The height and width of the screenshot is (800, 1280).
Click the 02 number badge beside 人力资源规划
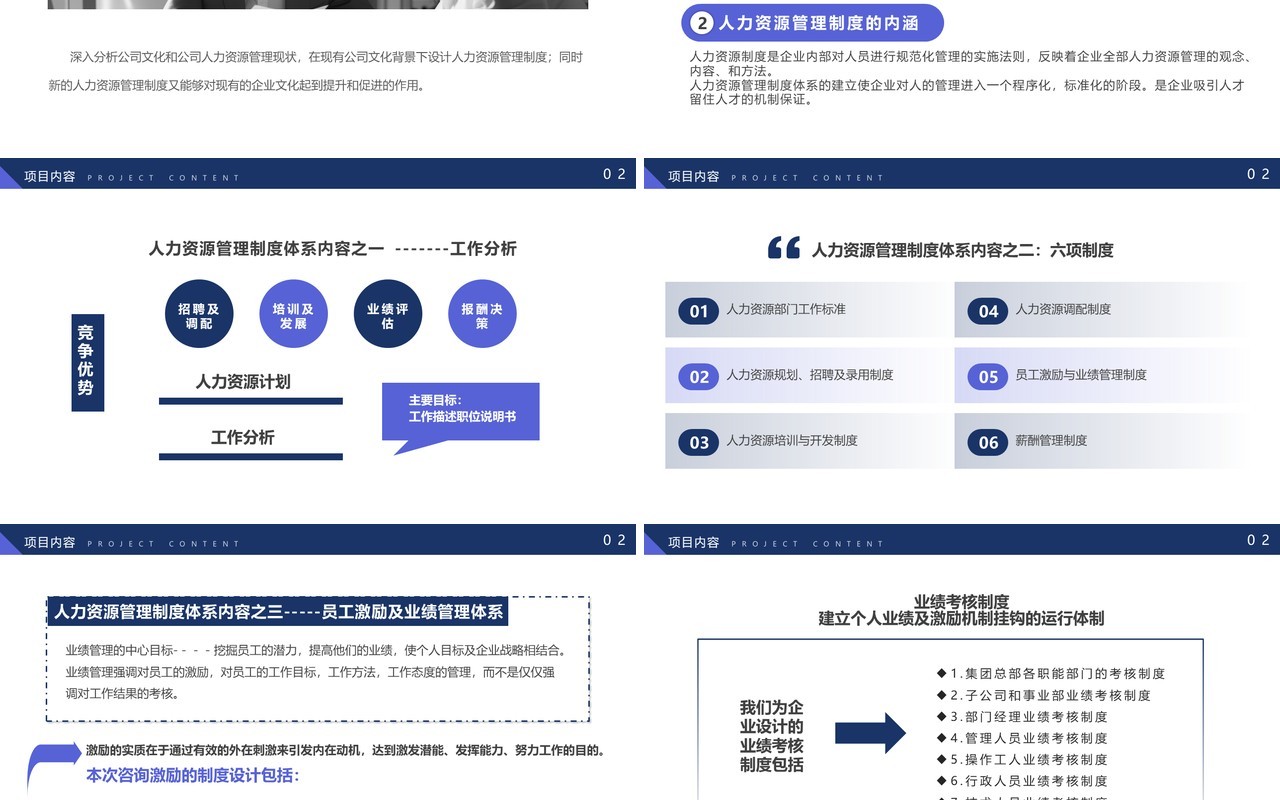699,377
